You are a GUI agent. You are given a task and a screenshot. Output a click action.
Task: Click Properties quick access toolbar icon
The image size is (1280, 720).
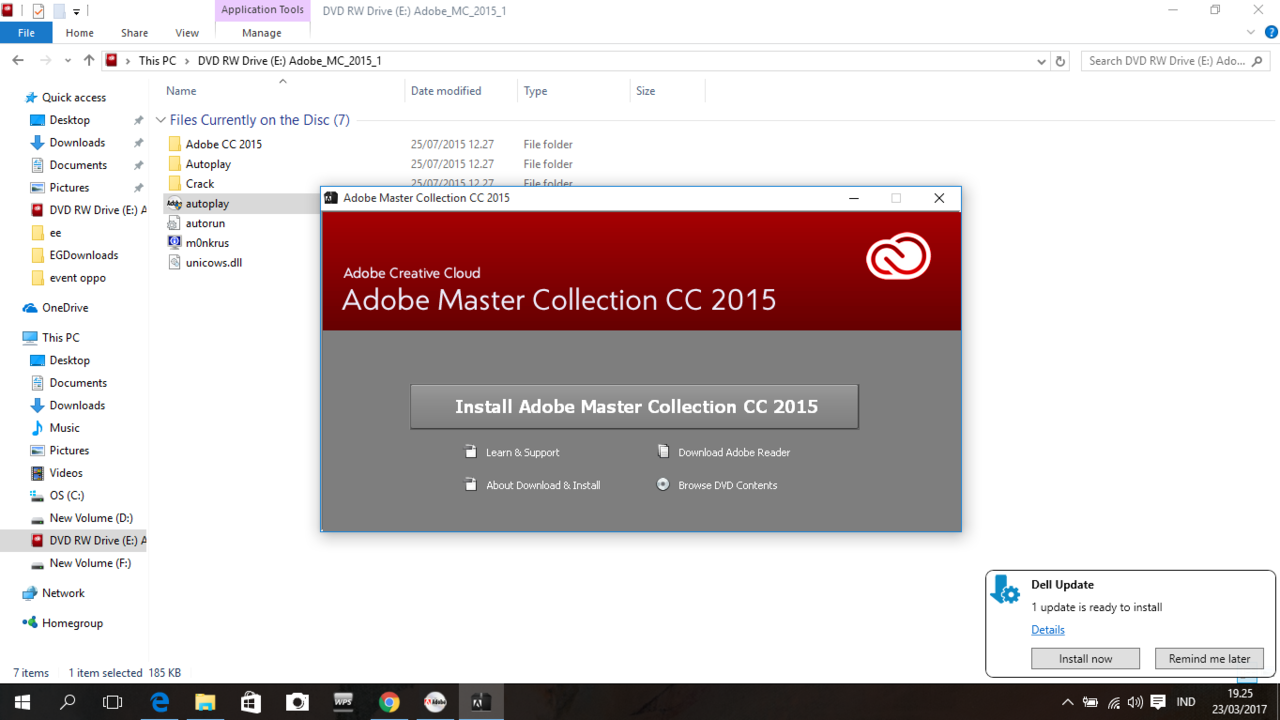38,11
